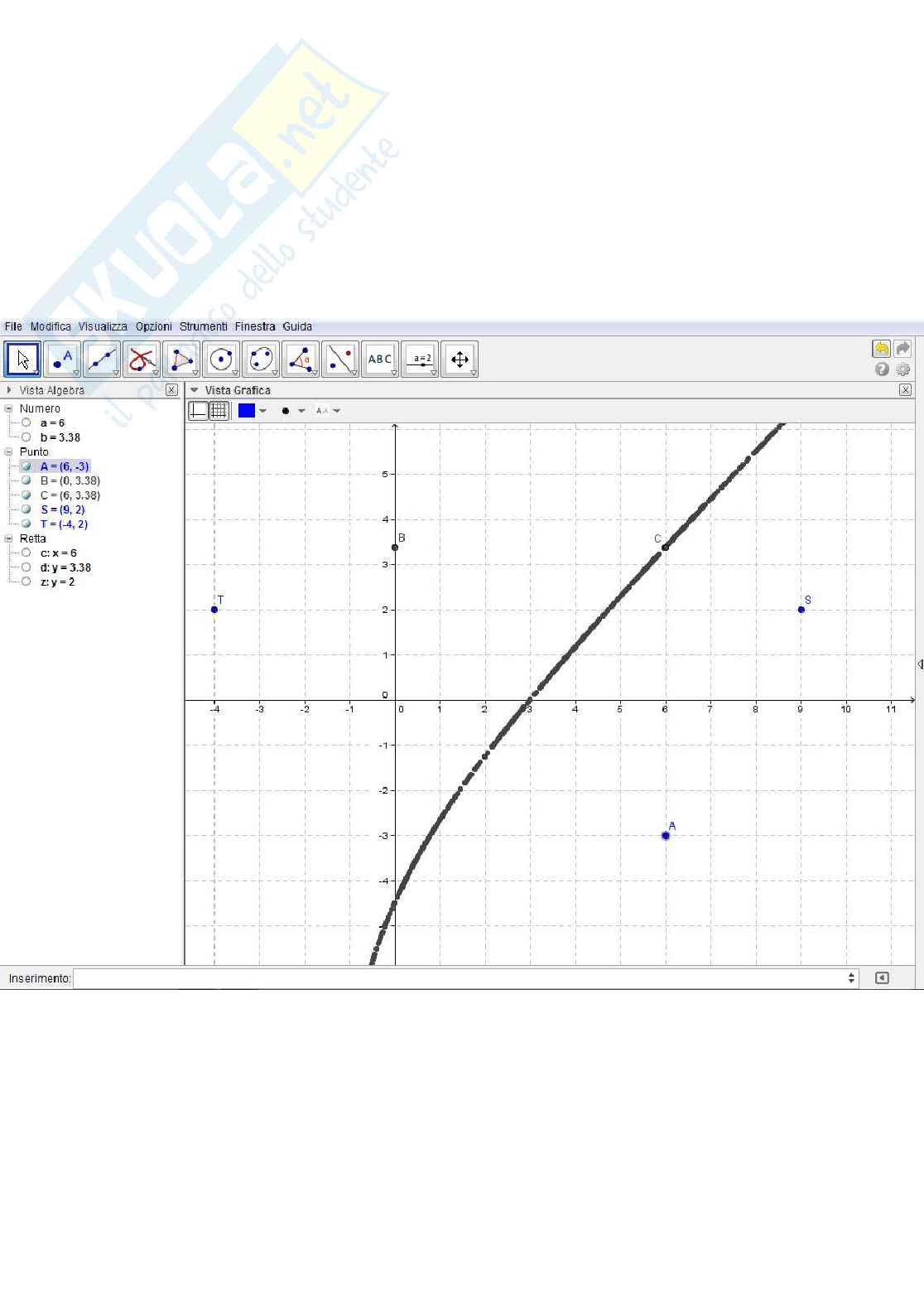This screenshot has width=924, height=1308.
Task: Collapse the Vista Grafica panel arrow
Action: (195, 390)
